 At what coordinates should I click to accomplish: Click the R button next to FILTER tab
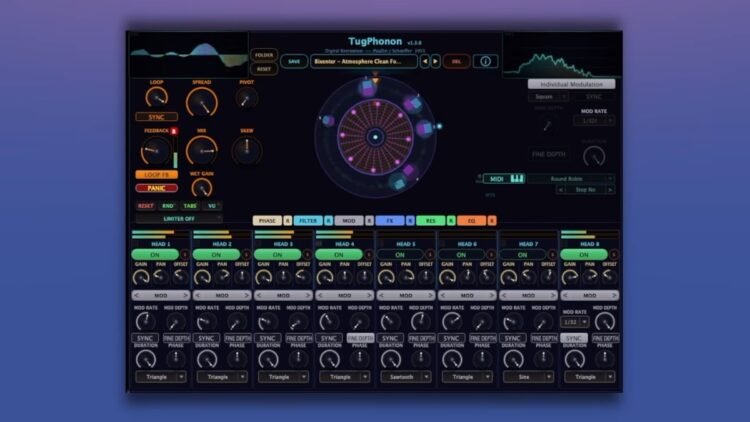(329, 221)
